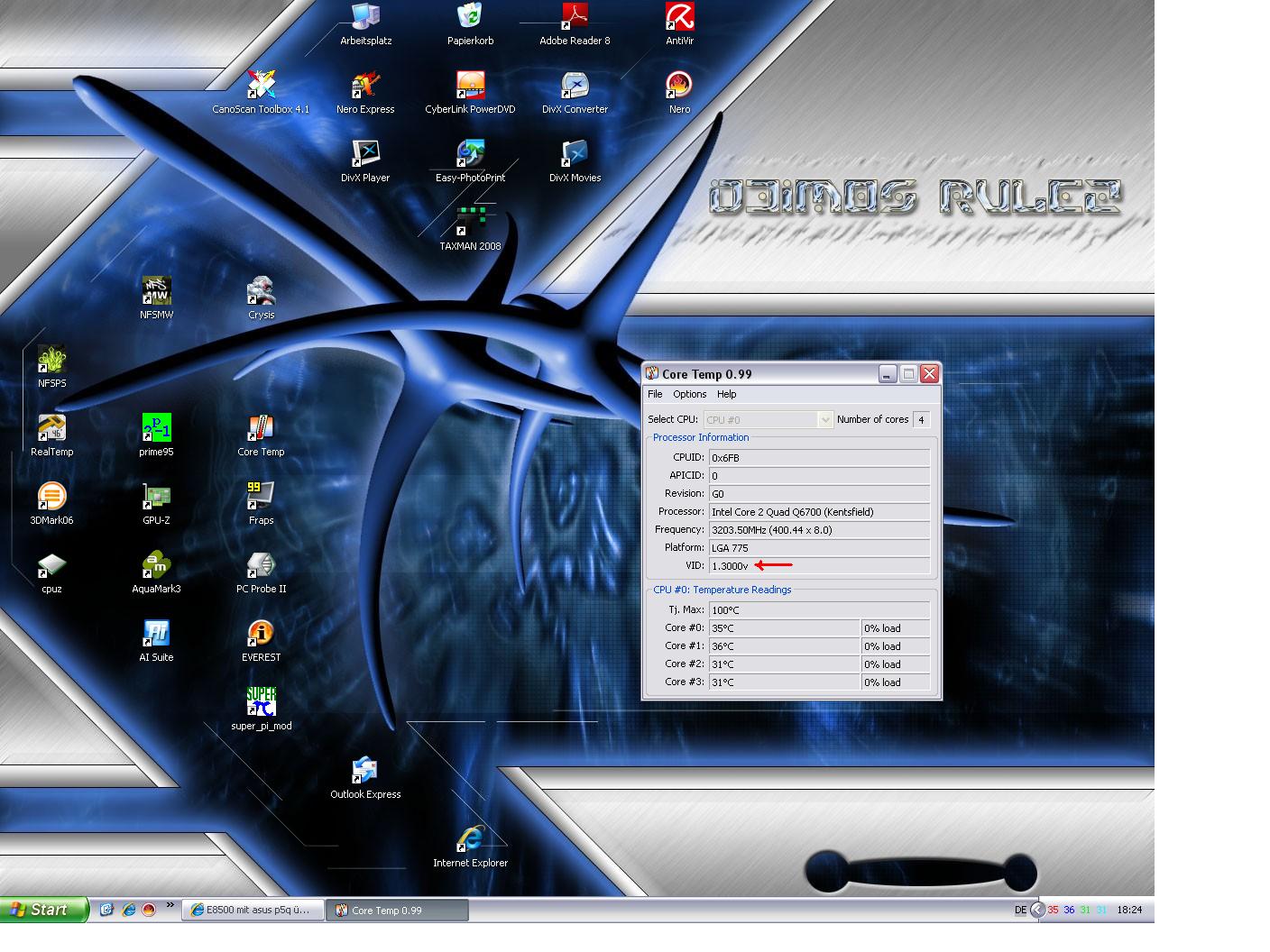Open Easy-PhotoPrint shortcut
The image size is (1270, 952).
click(470, 161)
